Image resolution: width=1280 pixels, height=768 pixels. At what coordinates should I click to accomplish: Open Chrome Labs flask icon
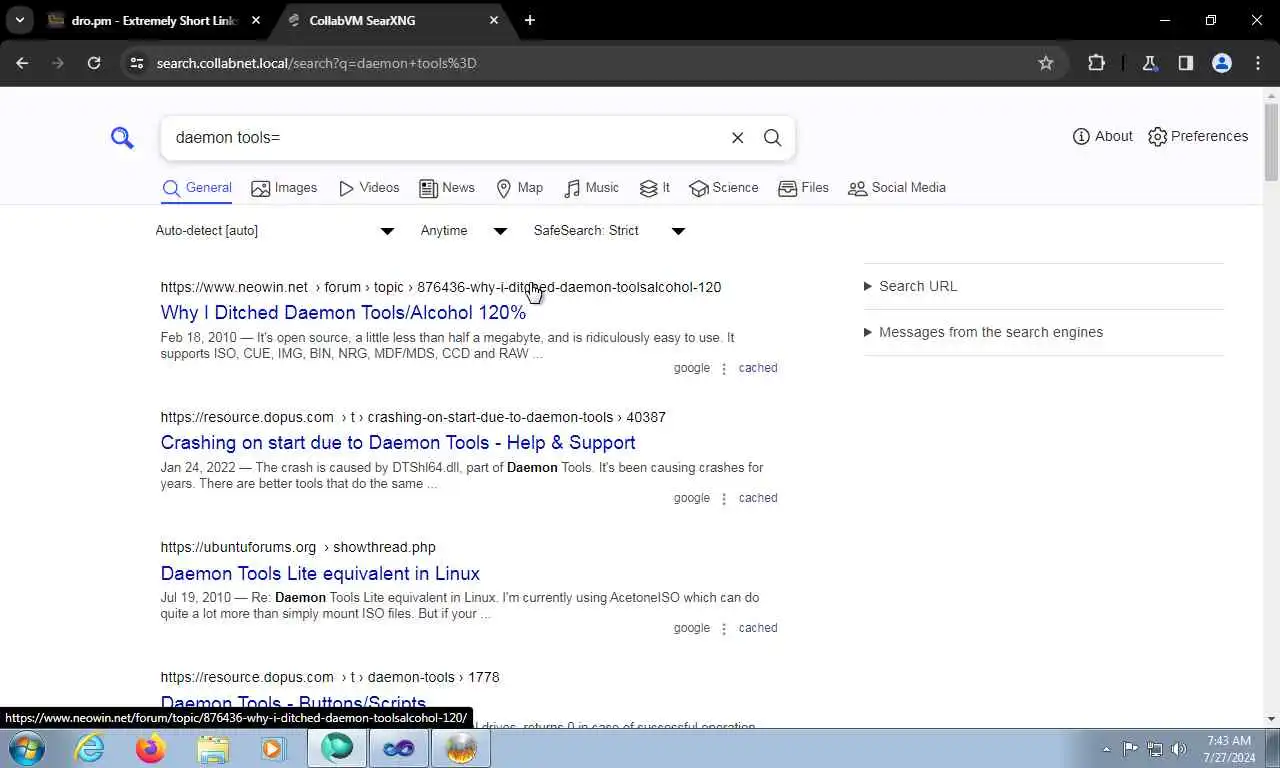click(x=1150, y=63)
